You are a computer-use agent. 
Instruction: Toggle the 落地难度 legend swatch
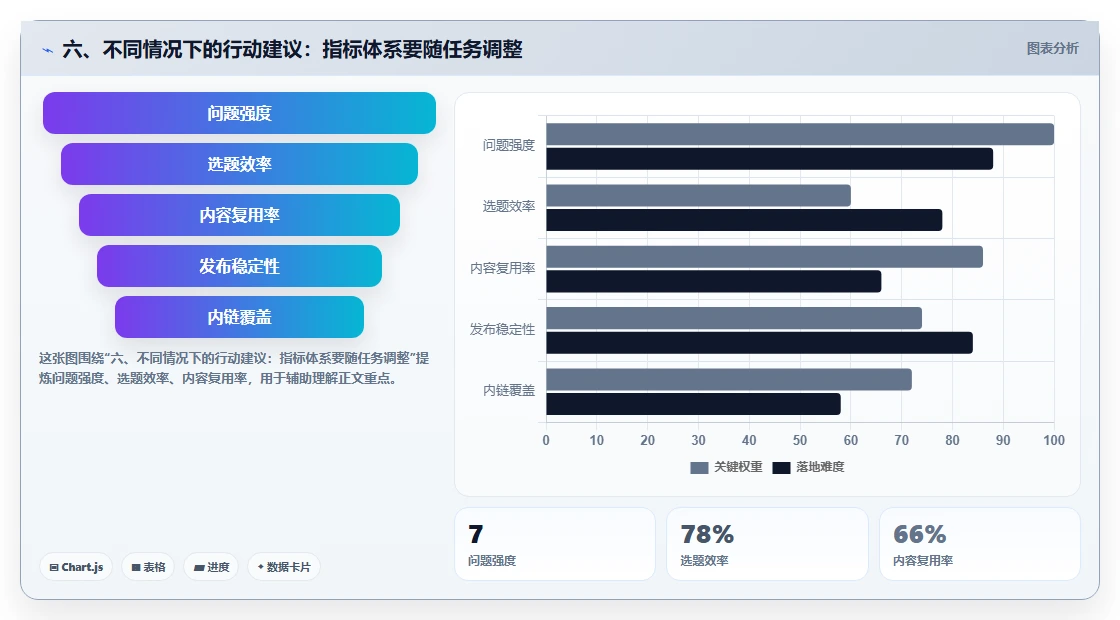point(781,467)
